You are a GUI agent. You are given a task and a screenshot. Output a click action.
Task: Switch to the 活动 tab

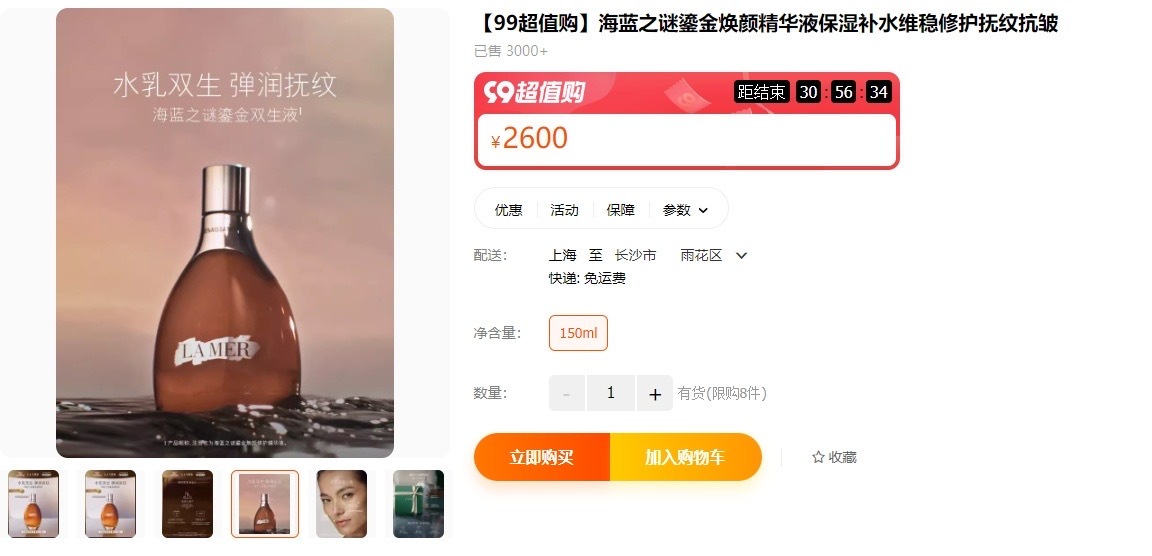point(564,210)
